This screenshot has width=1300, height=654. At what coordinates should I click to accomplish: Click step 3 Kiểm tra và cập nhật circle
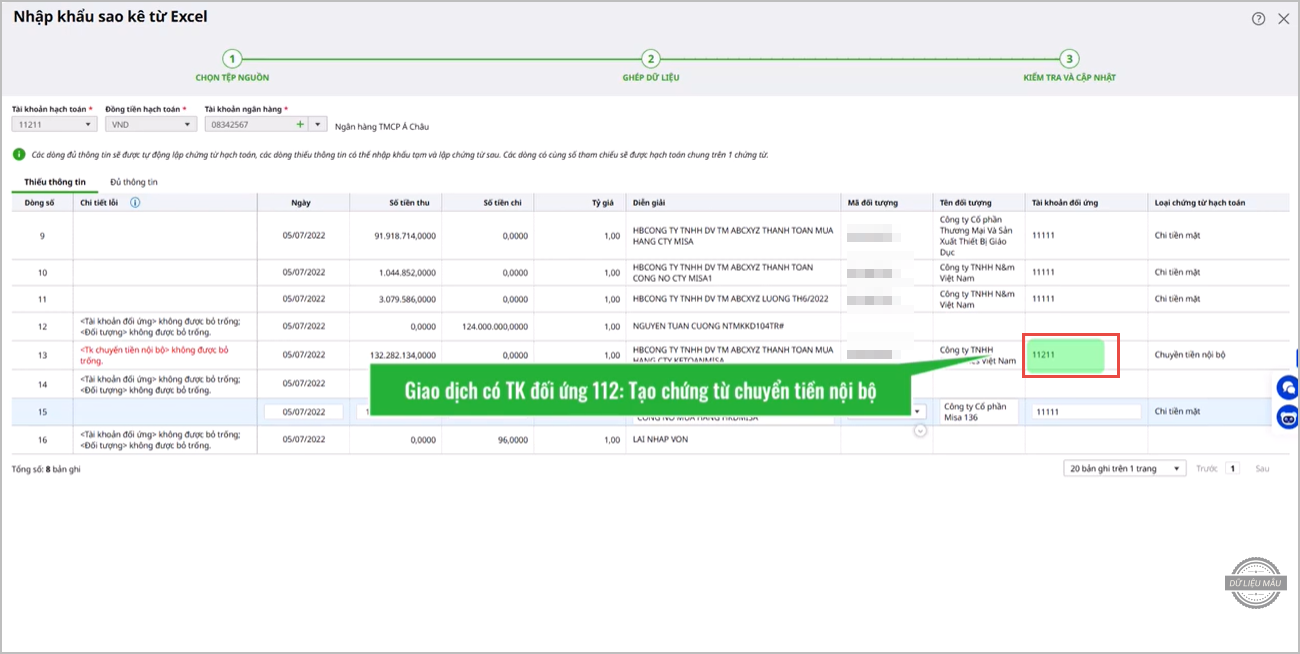point(1069,59)
